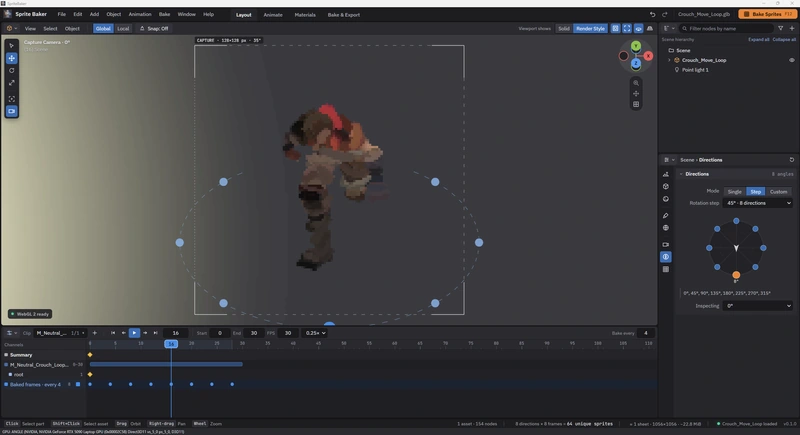Click the viewport zoom magnifier icon

(636, 83)
